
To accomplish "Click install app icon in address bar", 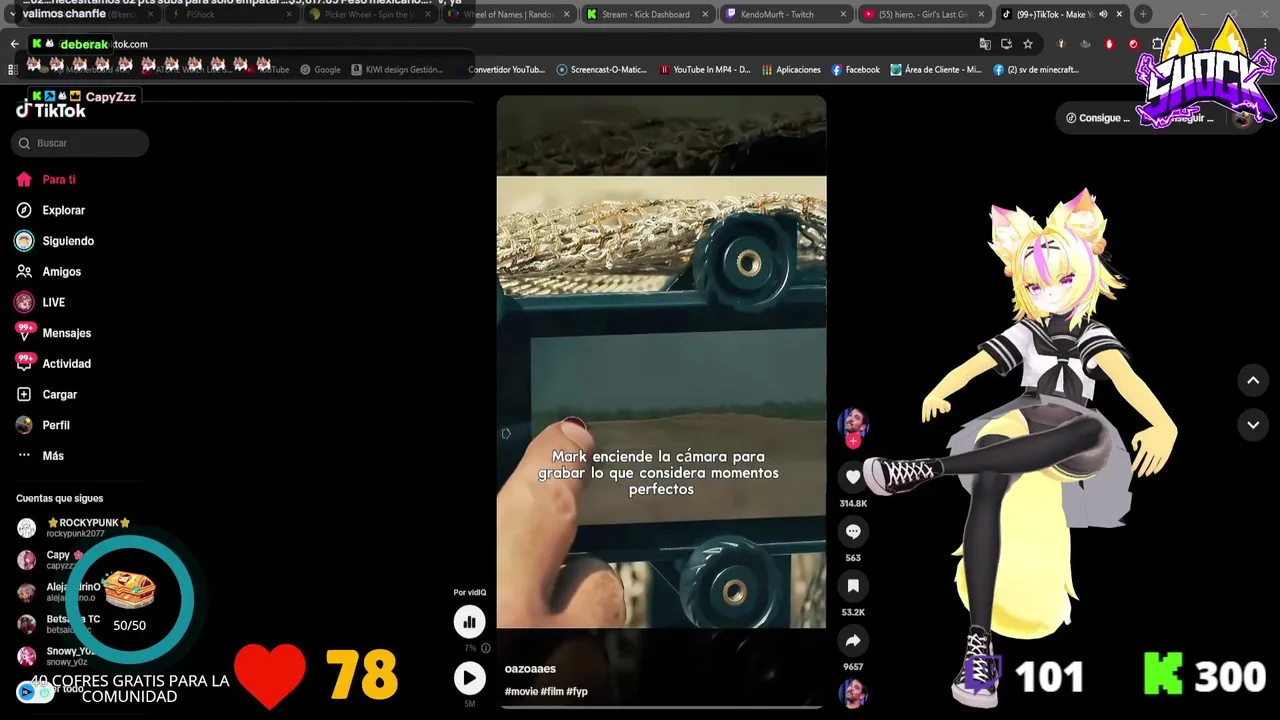I will 1006,44.
